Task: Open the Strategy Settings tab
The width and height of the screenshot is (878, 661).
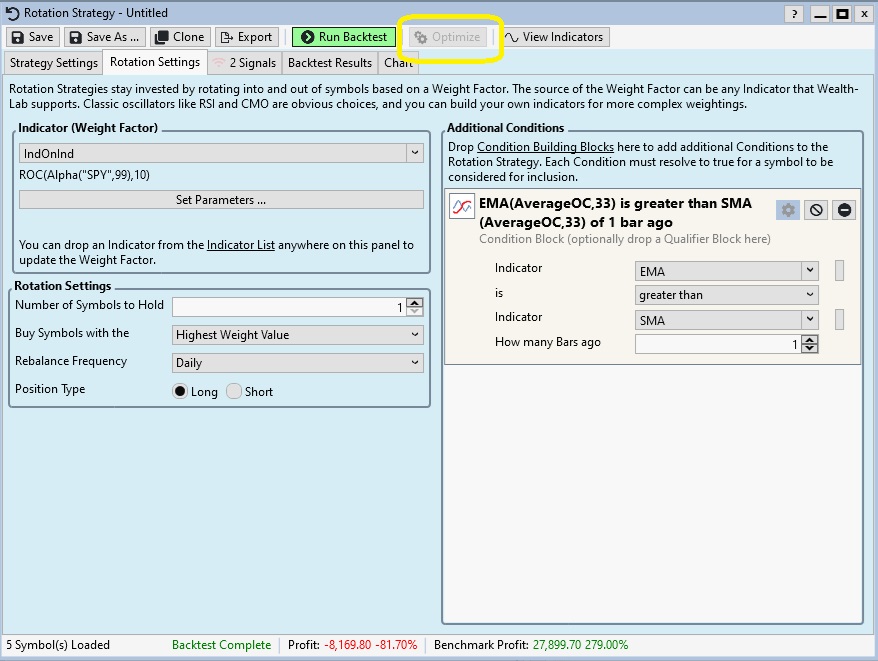Action: coord(54,63)
